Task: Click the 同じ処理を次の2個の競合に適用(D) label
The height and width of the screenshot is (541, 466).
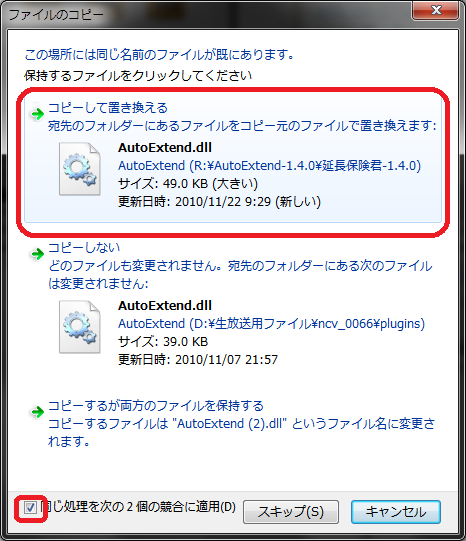Action: pyautogui.click(x=138, y=507)
